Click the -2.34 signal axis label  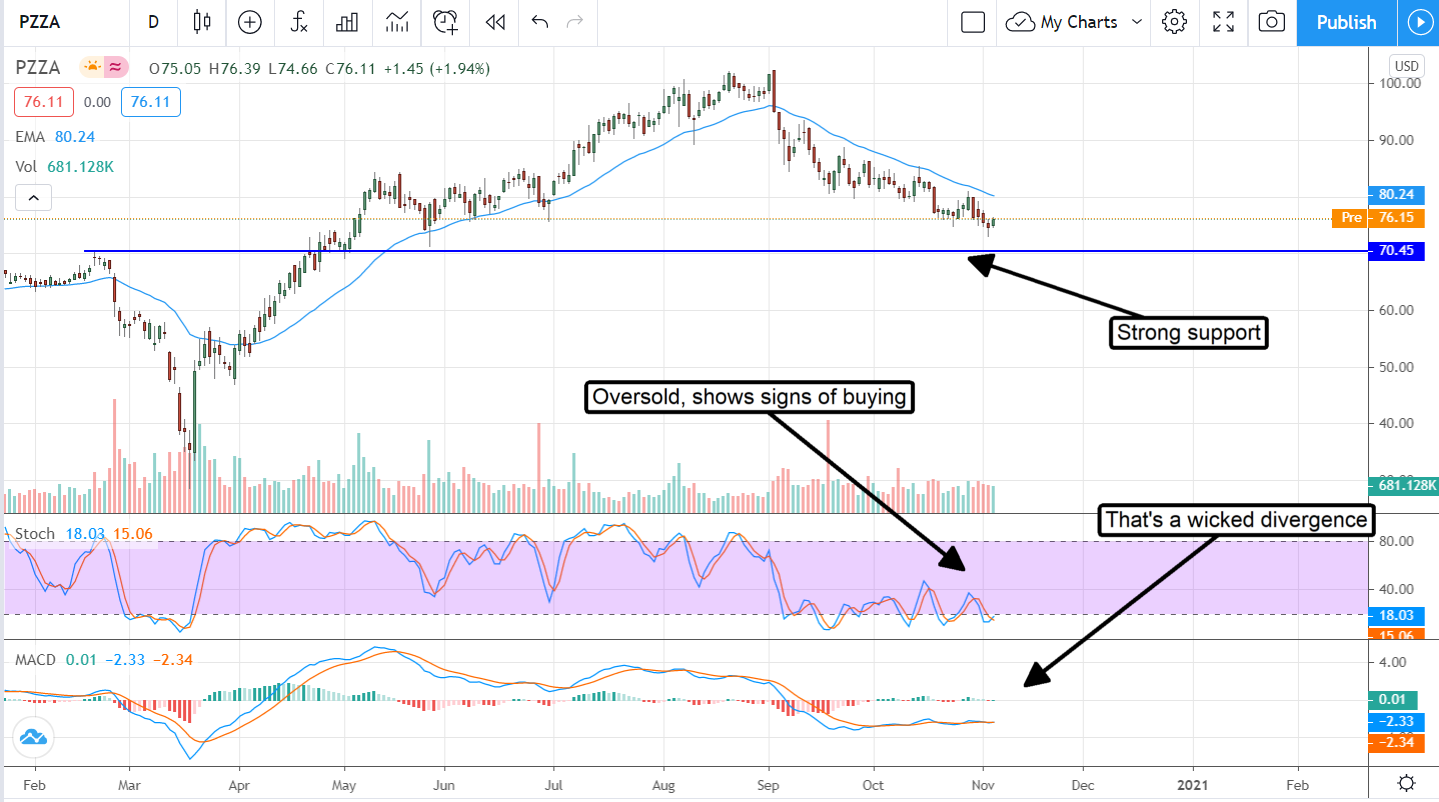[x=1397, y=742]
